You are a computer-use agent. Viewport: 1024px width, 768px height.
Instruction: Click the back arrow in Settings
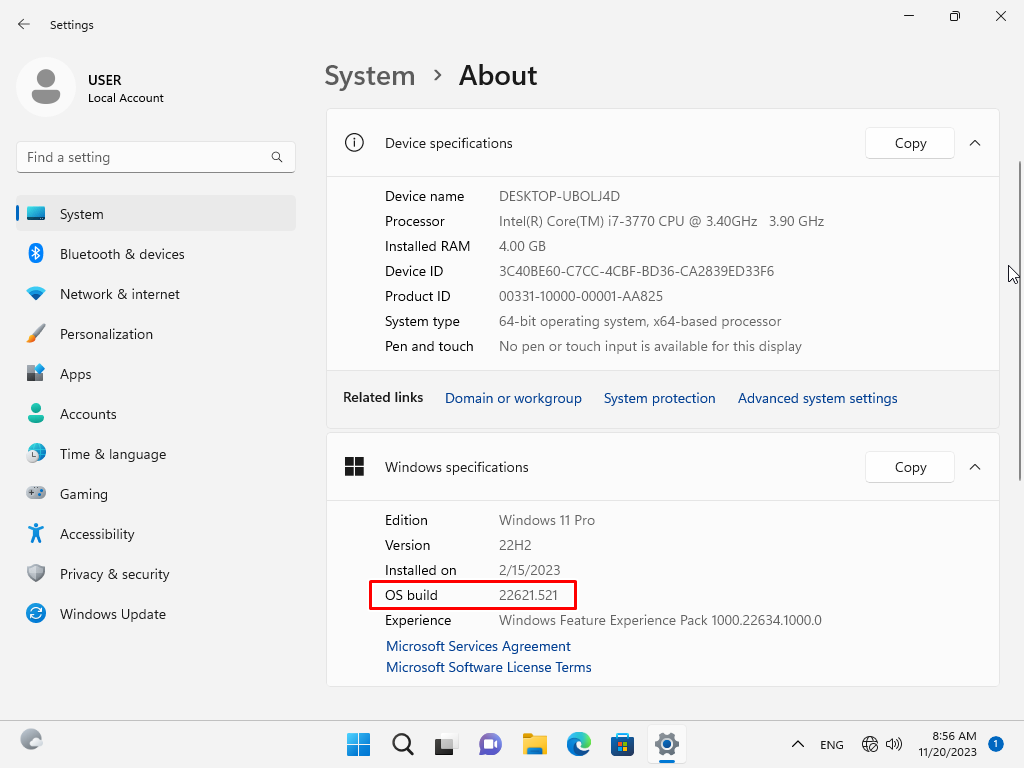click(24, 24)
